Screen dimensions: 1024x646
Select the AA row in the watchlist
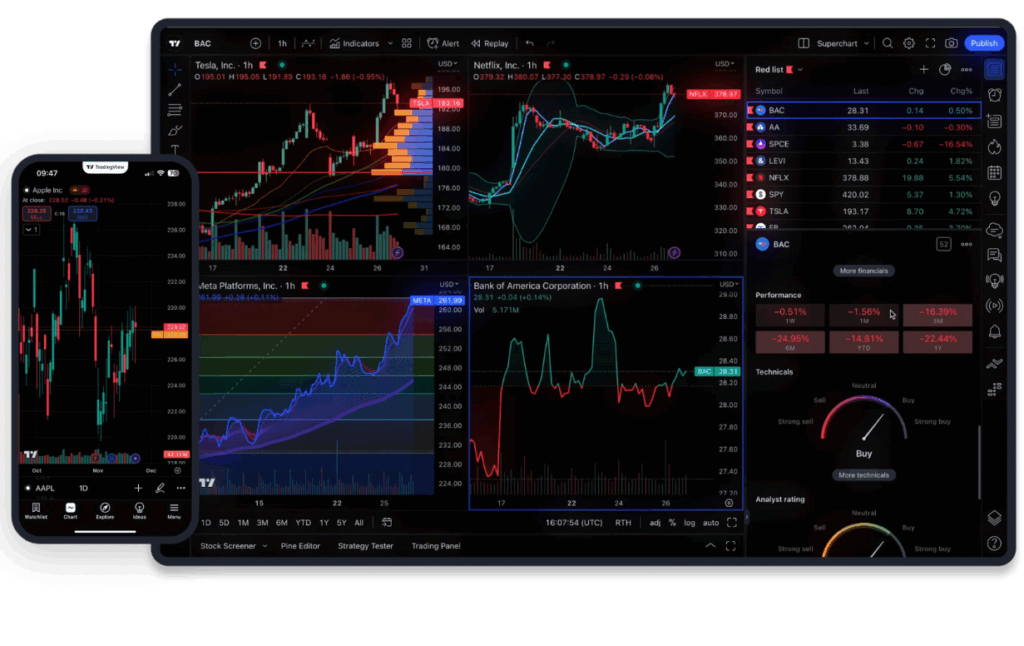tap(863, 127)
